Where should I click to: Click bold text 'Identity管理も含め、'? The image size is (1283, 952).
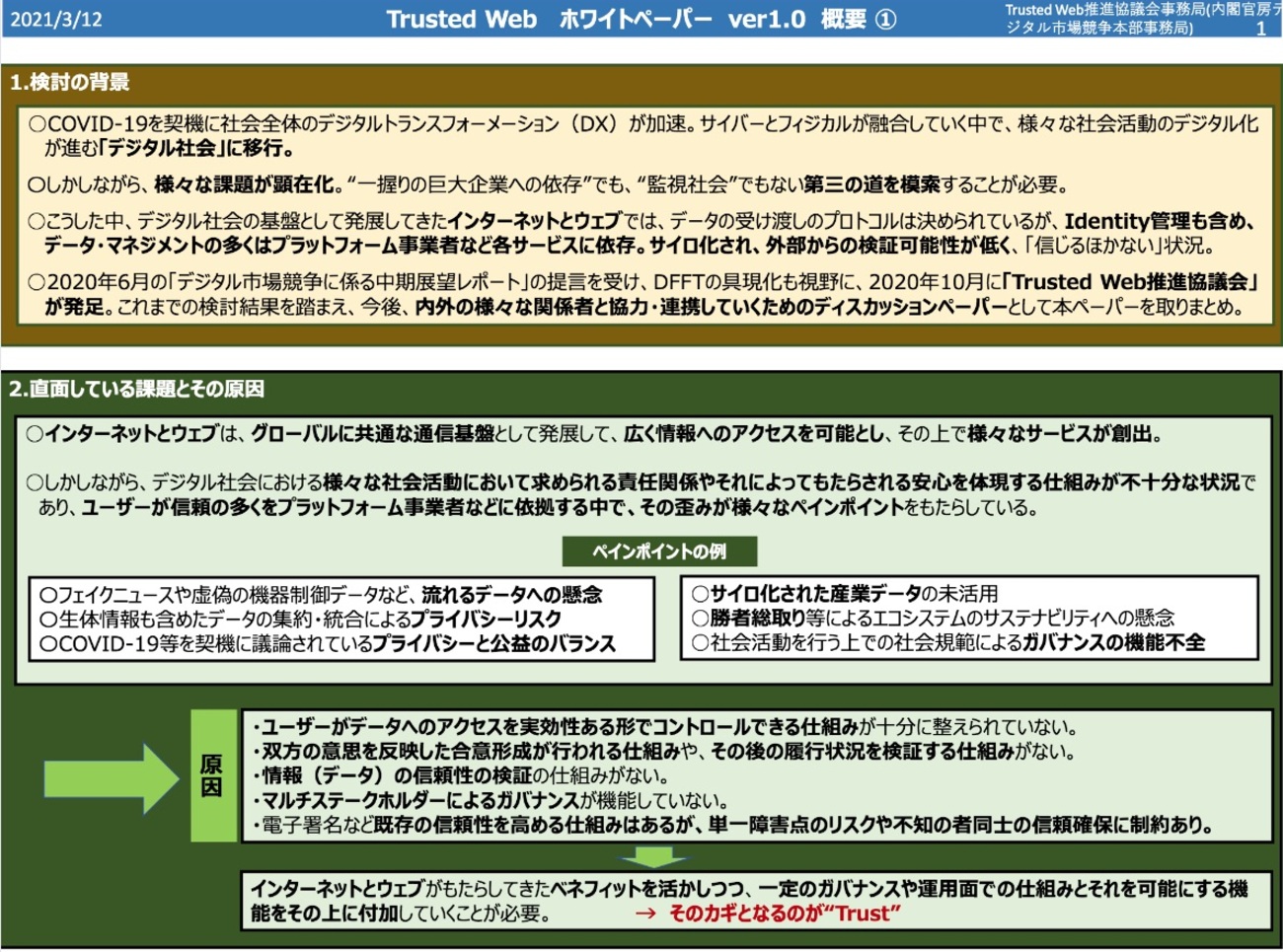[x=1160, y=221]
